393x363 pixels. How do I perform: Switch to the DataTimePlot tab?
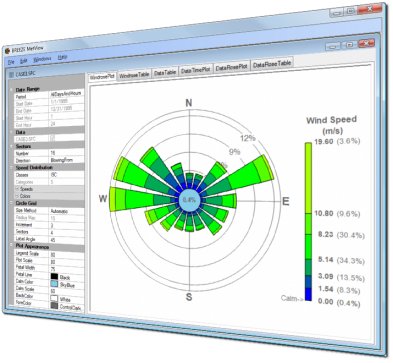[x=196, y=70]
